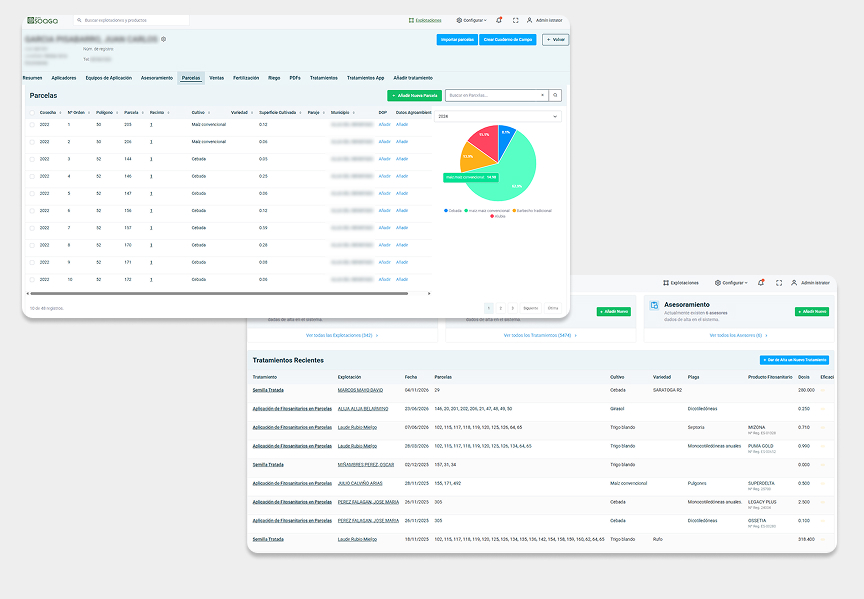The width and height of the screenshot is (864, 599).
Task: Click the Asesoramiento card icon
Action: (x=654, y=305)
